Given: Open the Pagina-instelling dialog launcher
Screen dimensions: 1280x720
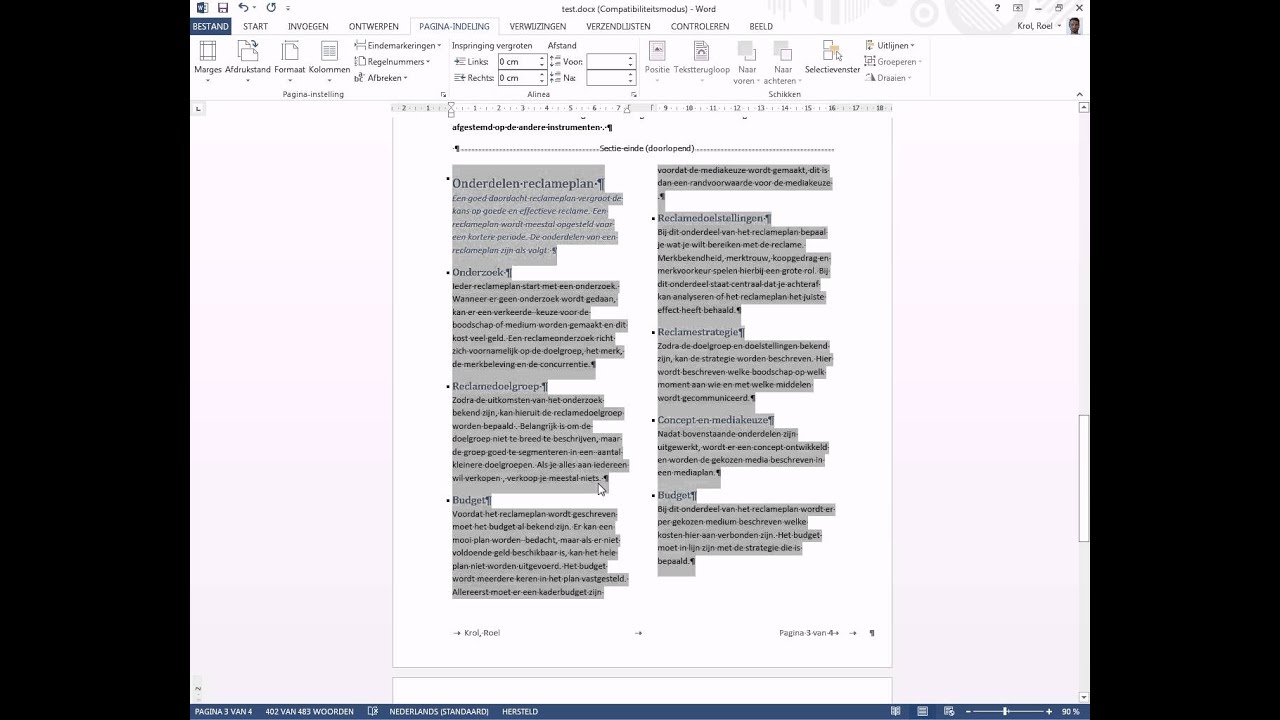Looking at the screenshot, I should 443,94.
